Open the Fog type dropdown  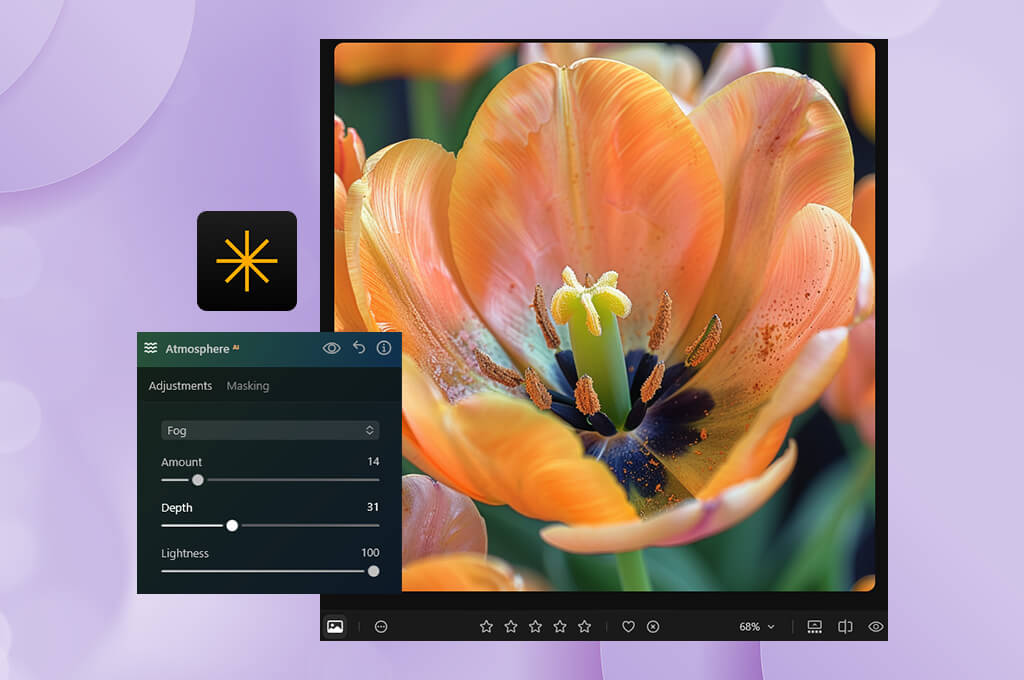tap(270, 430)
